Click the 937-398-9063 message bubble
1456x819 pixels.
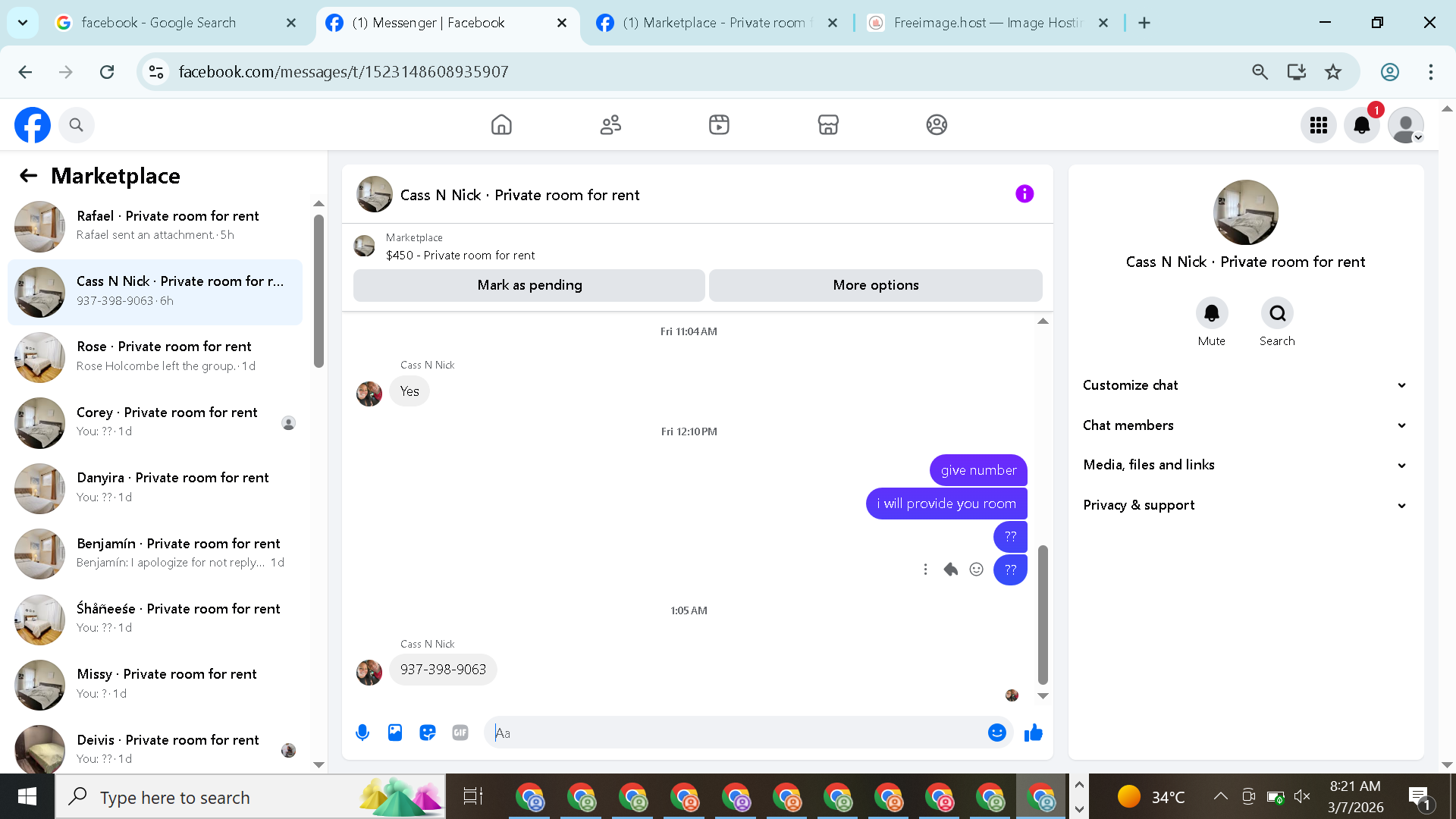click(443, 670)
